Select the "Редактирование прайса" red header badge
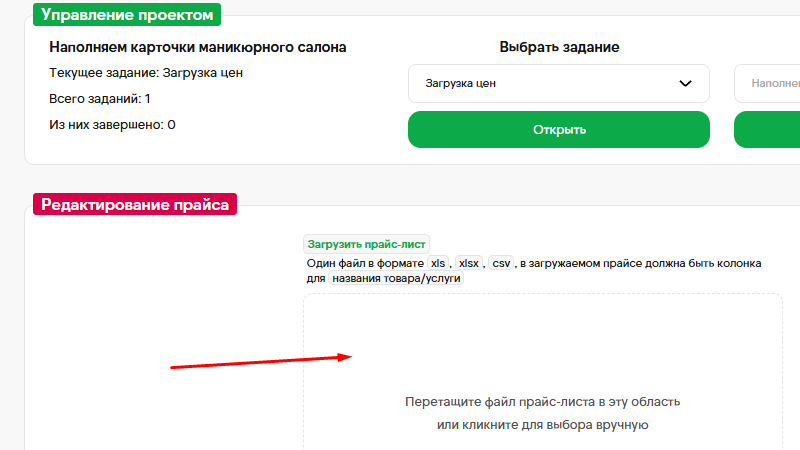 point(135,204)
